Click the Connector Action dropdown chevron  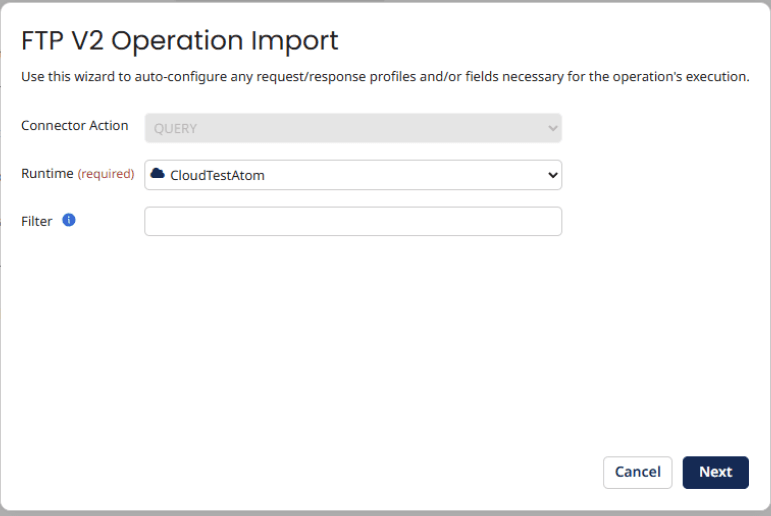(x=552, y=128)
